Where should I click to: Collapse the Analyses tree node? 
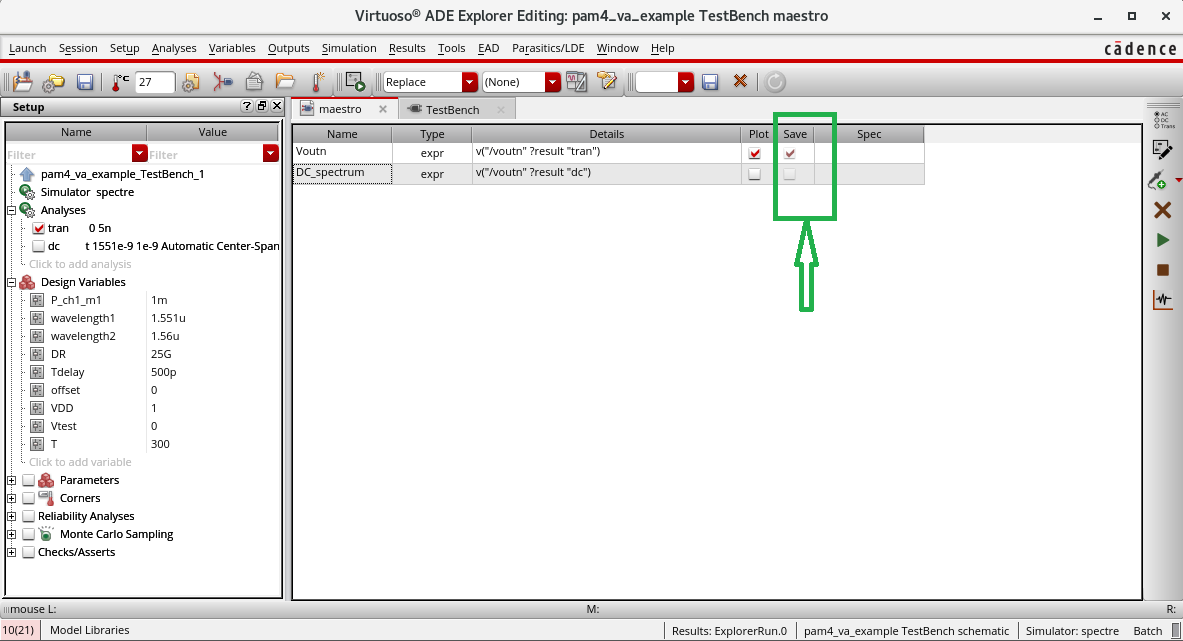[11, 210]
